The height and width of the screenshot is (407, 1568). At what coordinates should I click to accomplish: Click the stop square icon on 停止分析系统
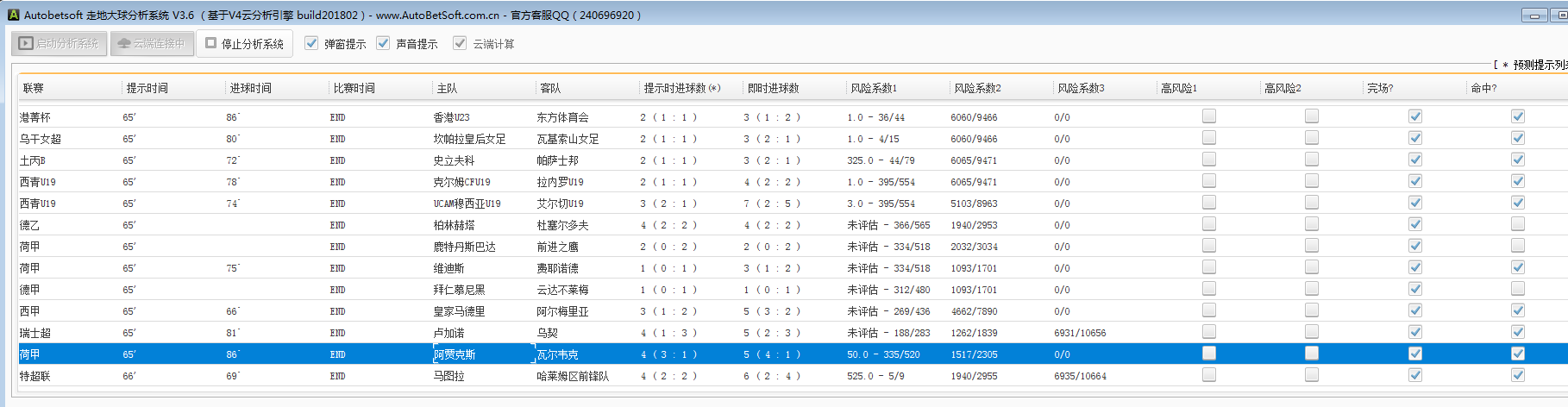(x=210, y=43)
